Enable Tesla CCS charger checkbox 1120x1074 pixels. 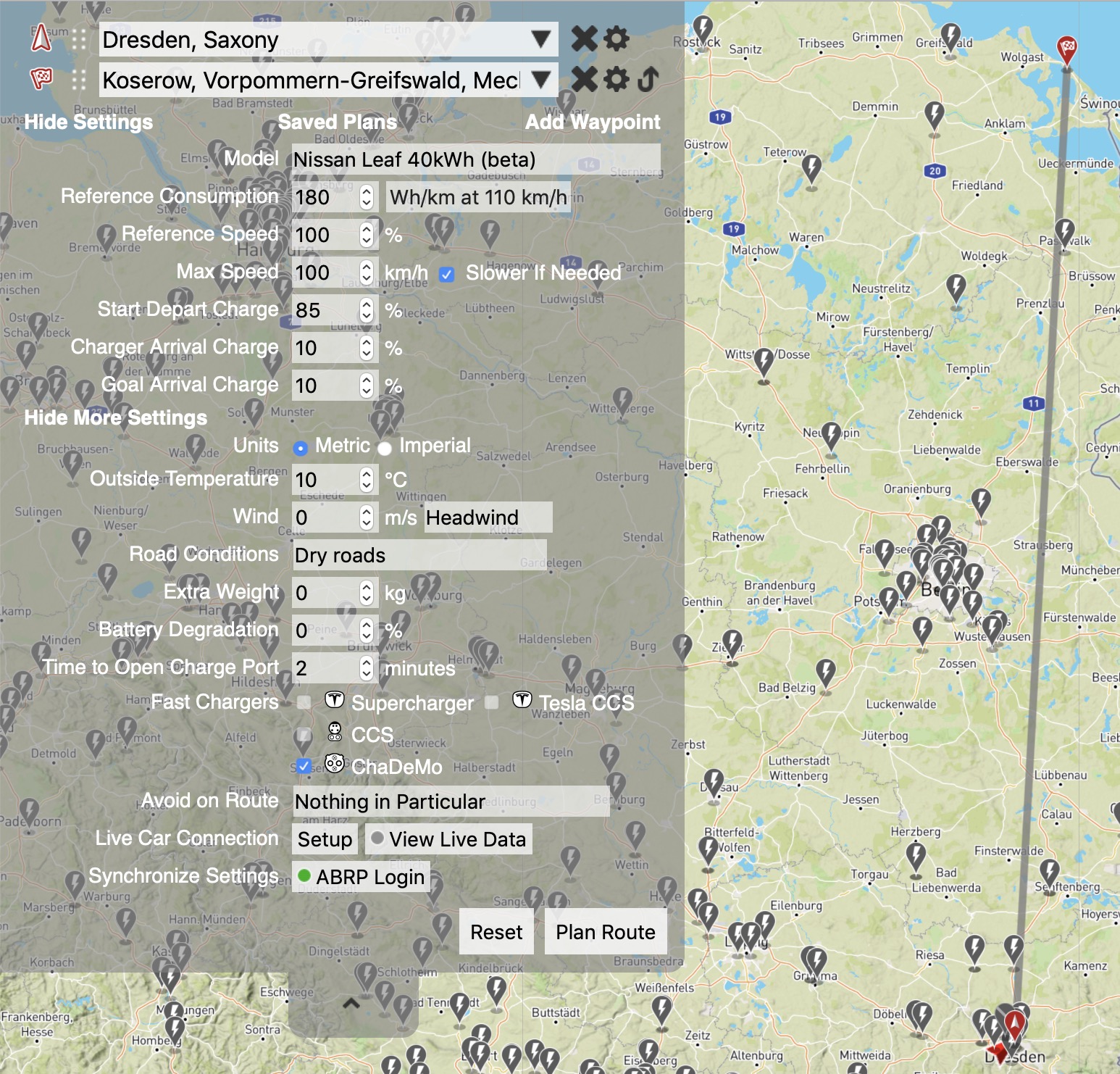(x=492, y=702)
